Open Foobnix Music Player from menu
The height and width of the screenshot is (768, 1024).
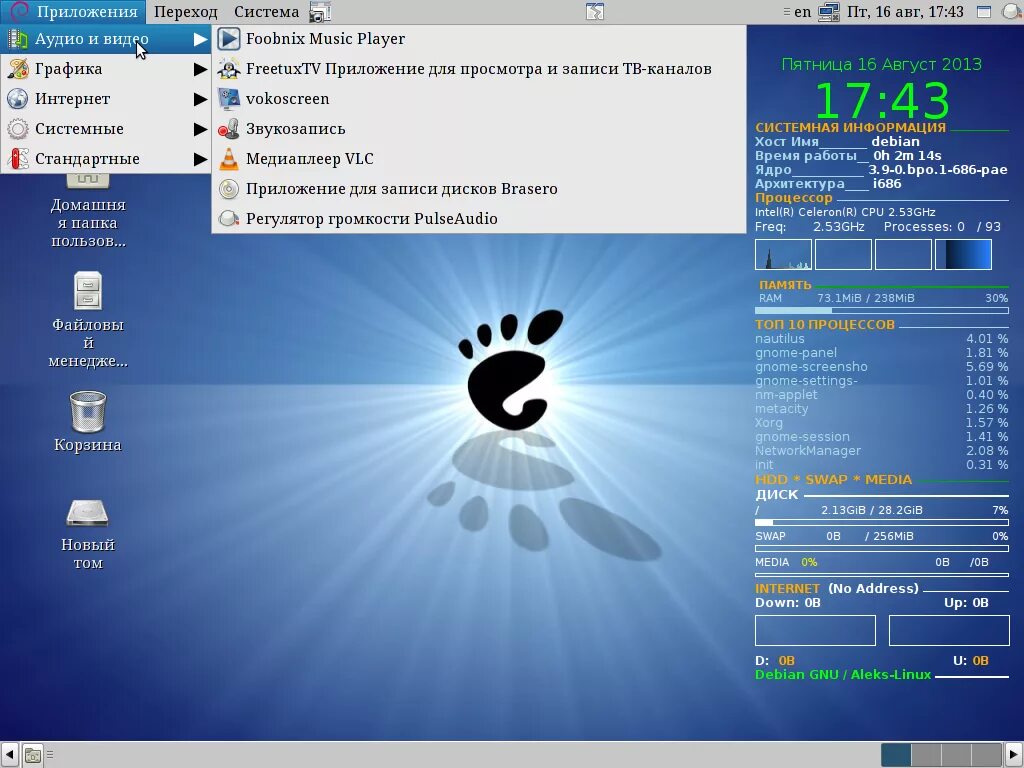click(x=479, y=39)
